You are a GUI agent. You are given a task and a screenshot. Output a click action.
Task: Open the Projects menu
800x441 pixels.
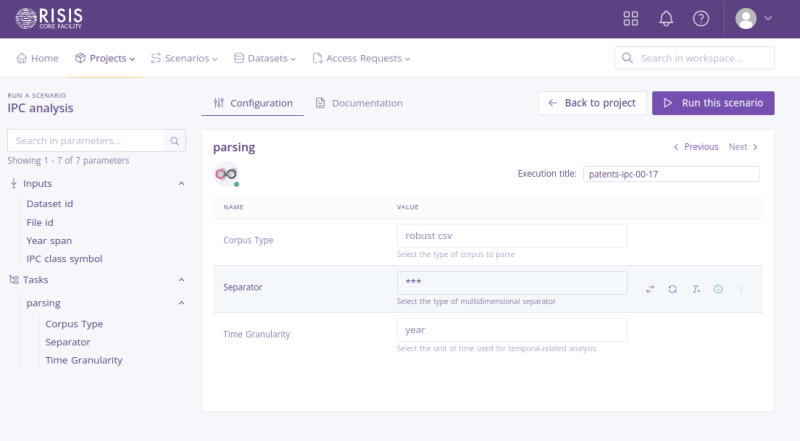(106, 58)
